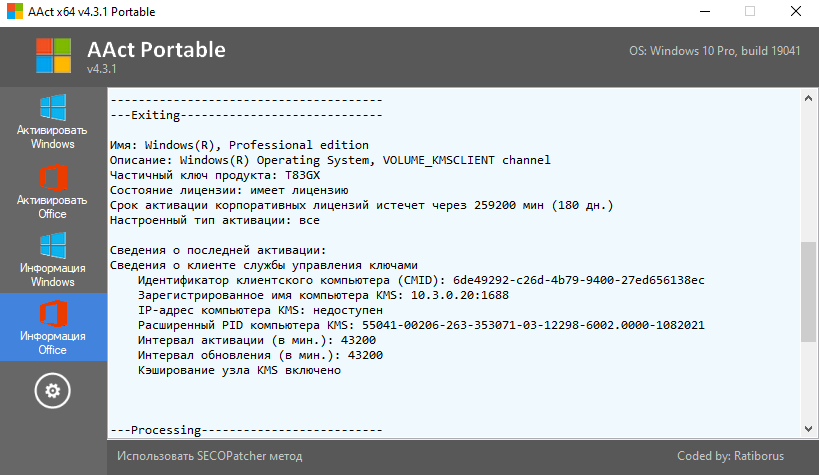The width and height of the screenshot is (819, 475).
Task: Click the Office logo above Информация Office
Action: click(x=53, y=314)
